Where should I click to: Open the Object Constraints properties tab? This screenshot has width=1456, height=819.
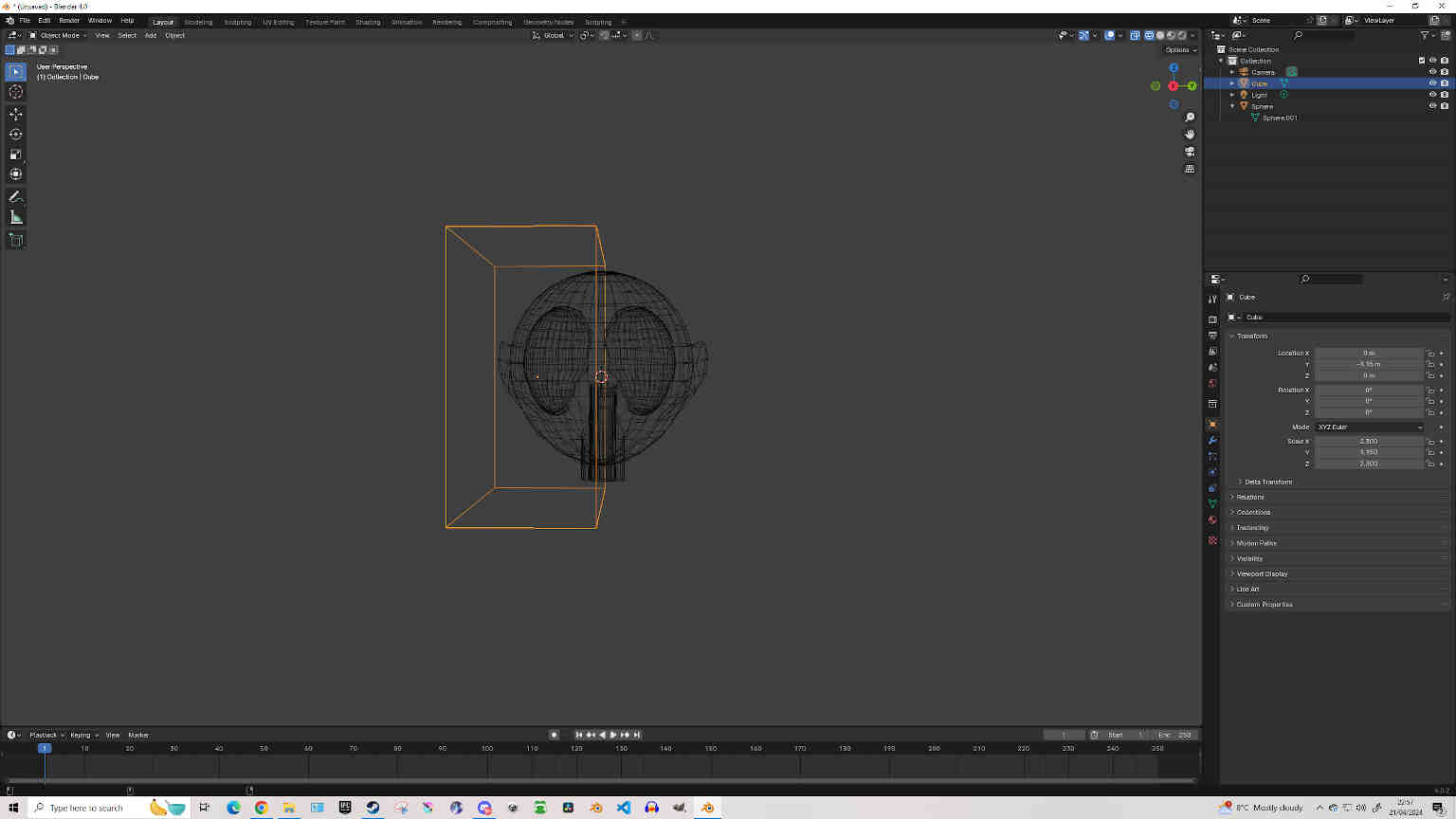pyautogui.click(x=1212, y=488)
